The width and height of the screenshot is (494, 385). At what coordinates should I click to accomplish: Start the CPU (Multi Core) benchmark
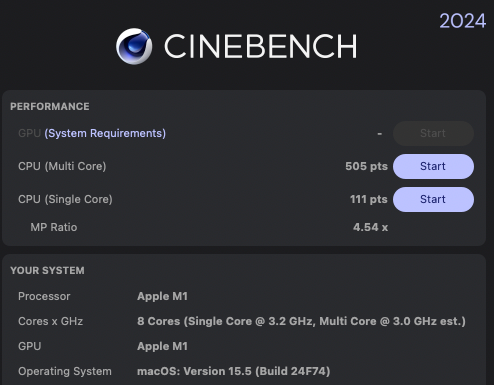pyautogui.click(x=433, y=166)
